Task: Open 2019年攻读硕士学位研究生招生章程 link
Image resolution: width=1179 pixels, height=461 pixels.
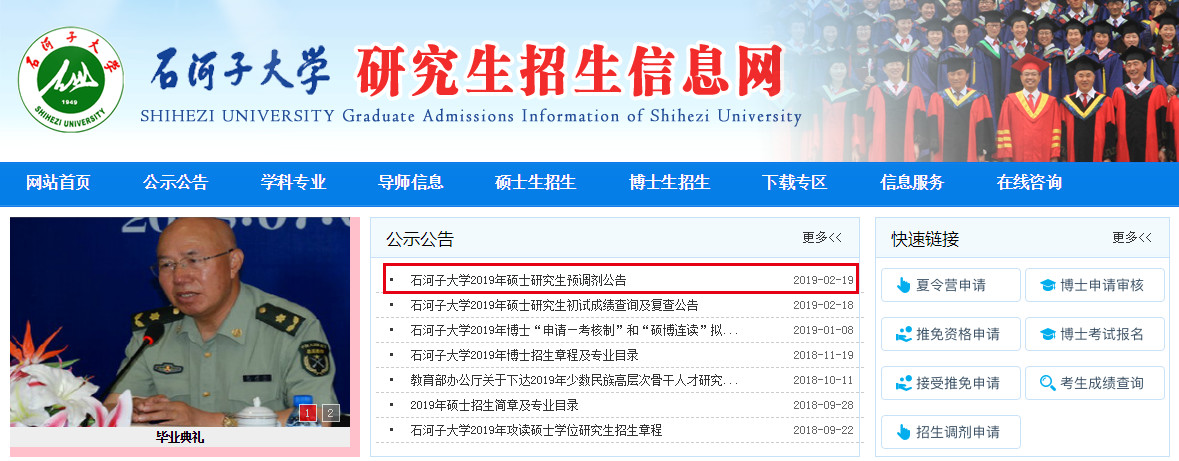Action: click(x=536, y=430)
